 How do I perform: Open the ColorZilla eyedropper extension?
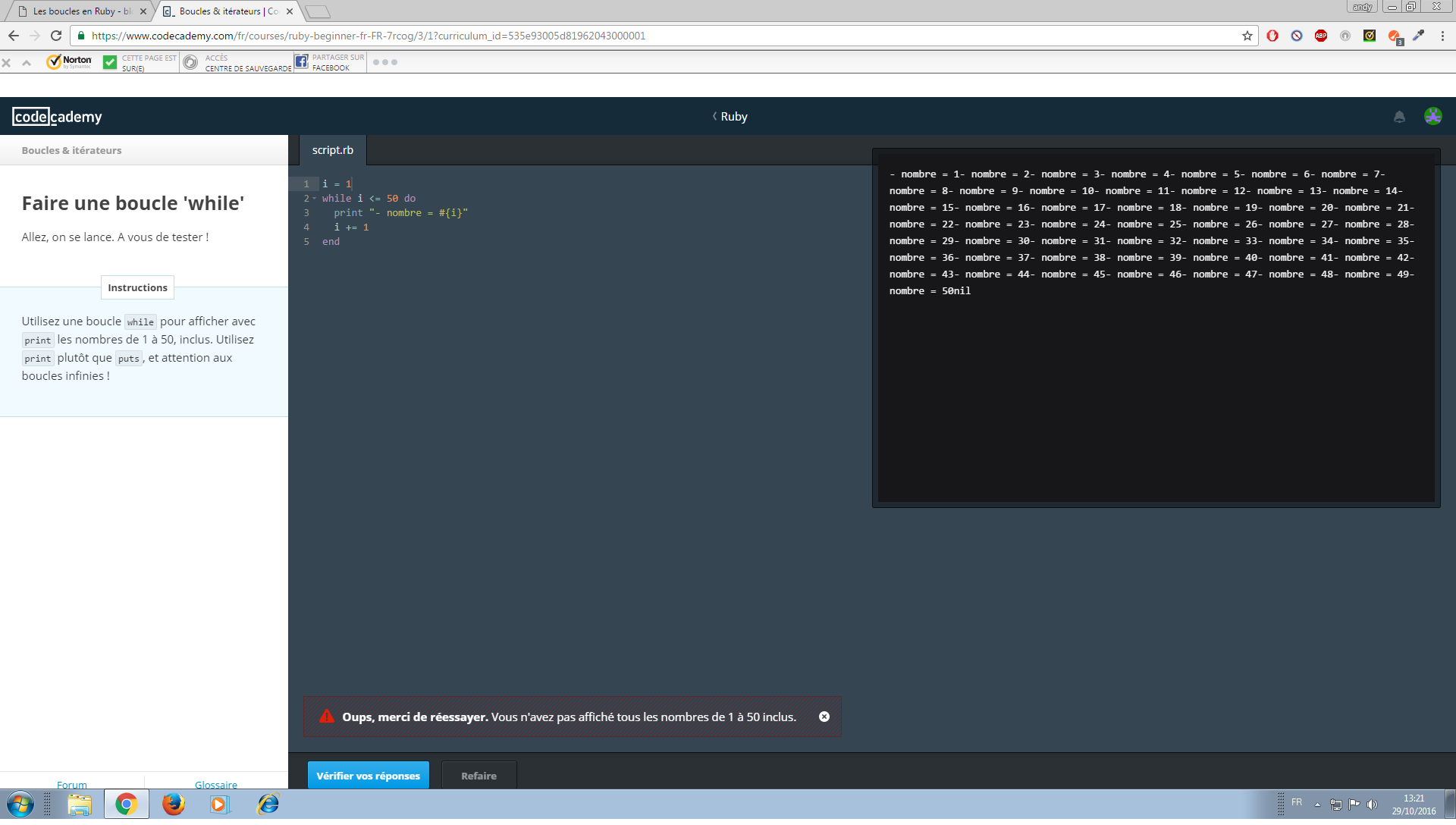[x=1419, y=36]
